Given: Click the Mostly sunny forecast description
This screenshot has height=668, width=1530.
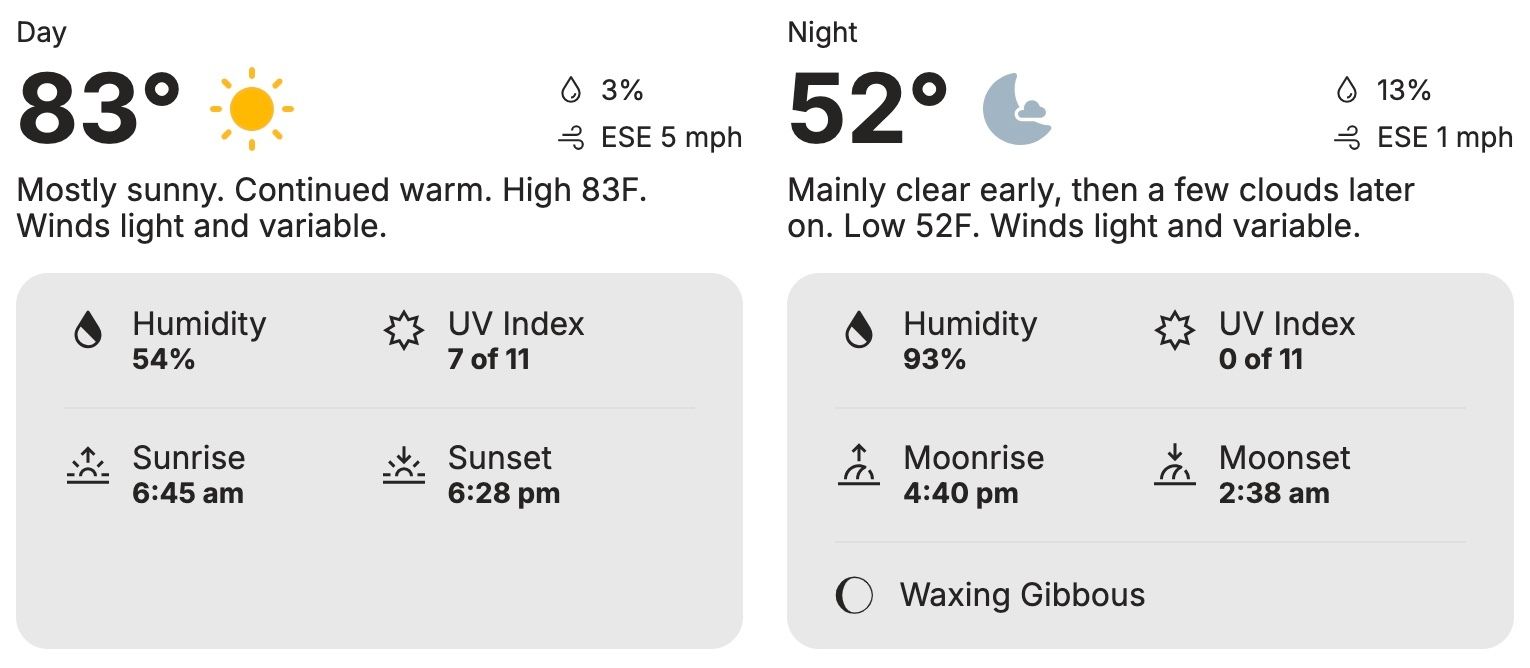Looking at the screenshot, I should 332,208.
